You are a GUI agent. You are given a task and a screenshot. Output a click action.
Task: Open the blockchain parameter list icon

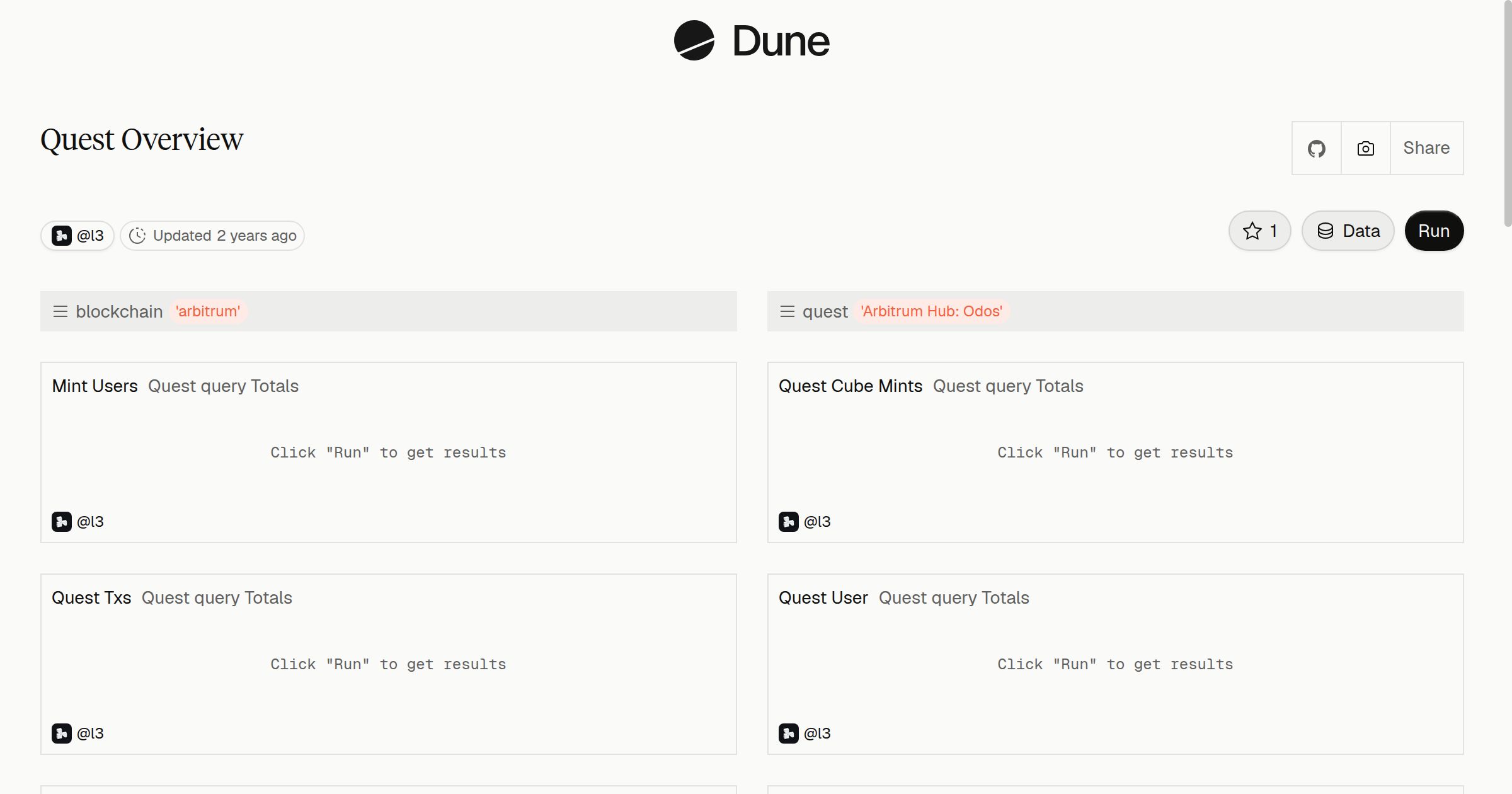coord(60,311)
